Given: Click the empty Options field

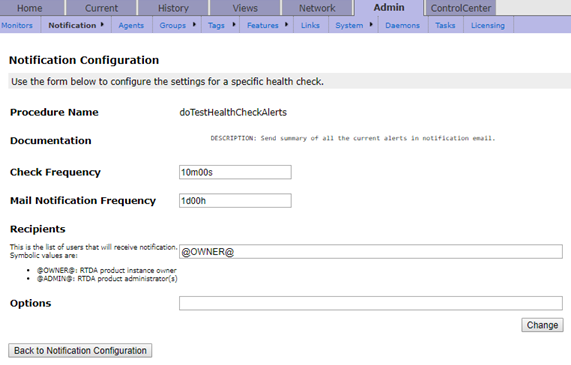Looking at the screenshot, I should point(371,303).
